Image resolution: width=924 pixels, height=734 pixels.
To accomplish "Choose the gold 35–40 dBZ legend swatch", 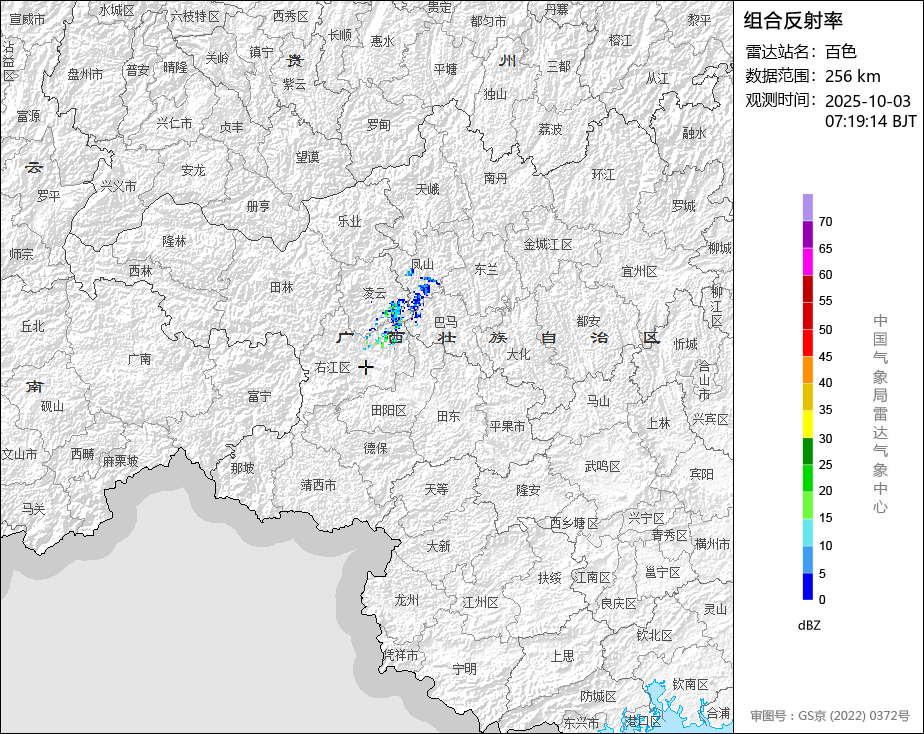I will click(807, 397).
